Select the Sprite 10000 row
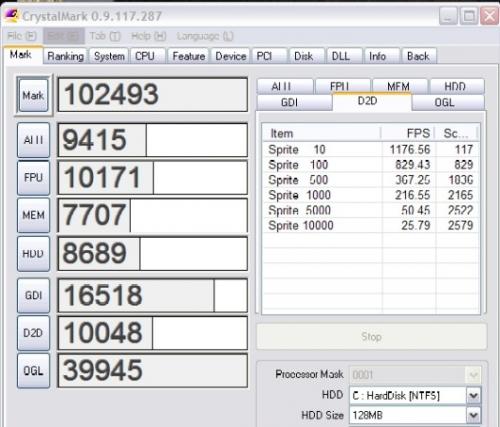 tap(371, 225)
